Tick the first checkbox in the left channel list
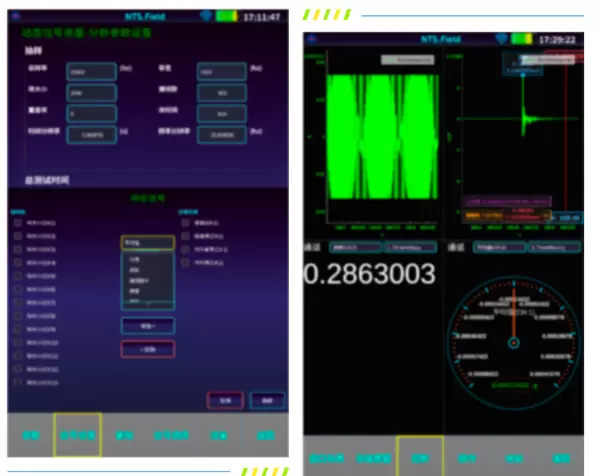 pyautogui.click(x=17, y=223)
